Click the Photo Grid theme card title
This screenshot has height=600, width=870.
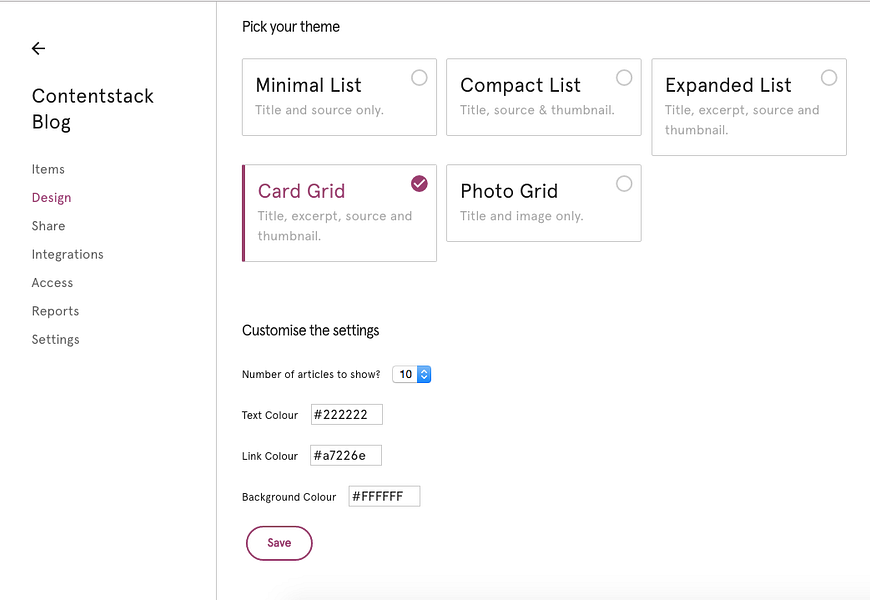point(509,191)
